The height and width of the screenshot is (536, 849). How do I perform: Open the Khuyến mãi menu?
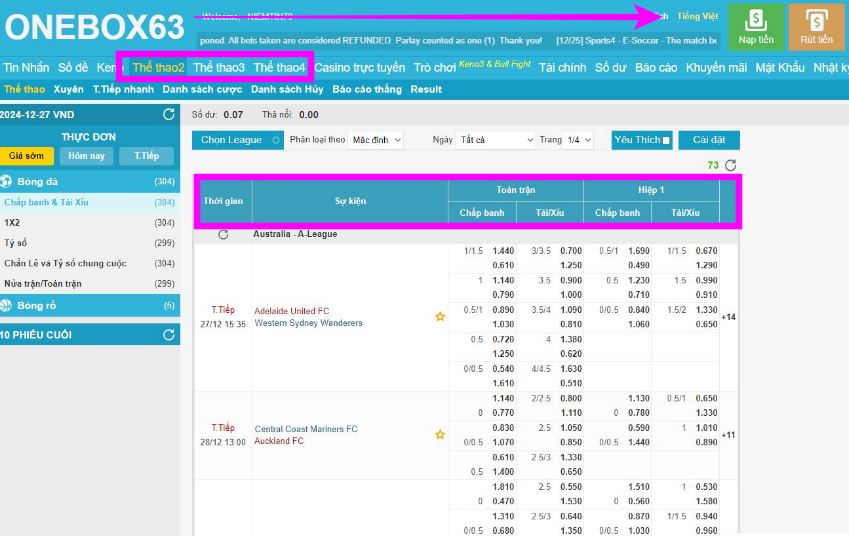[x=716, y=68]
